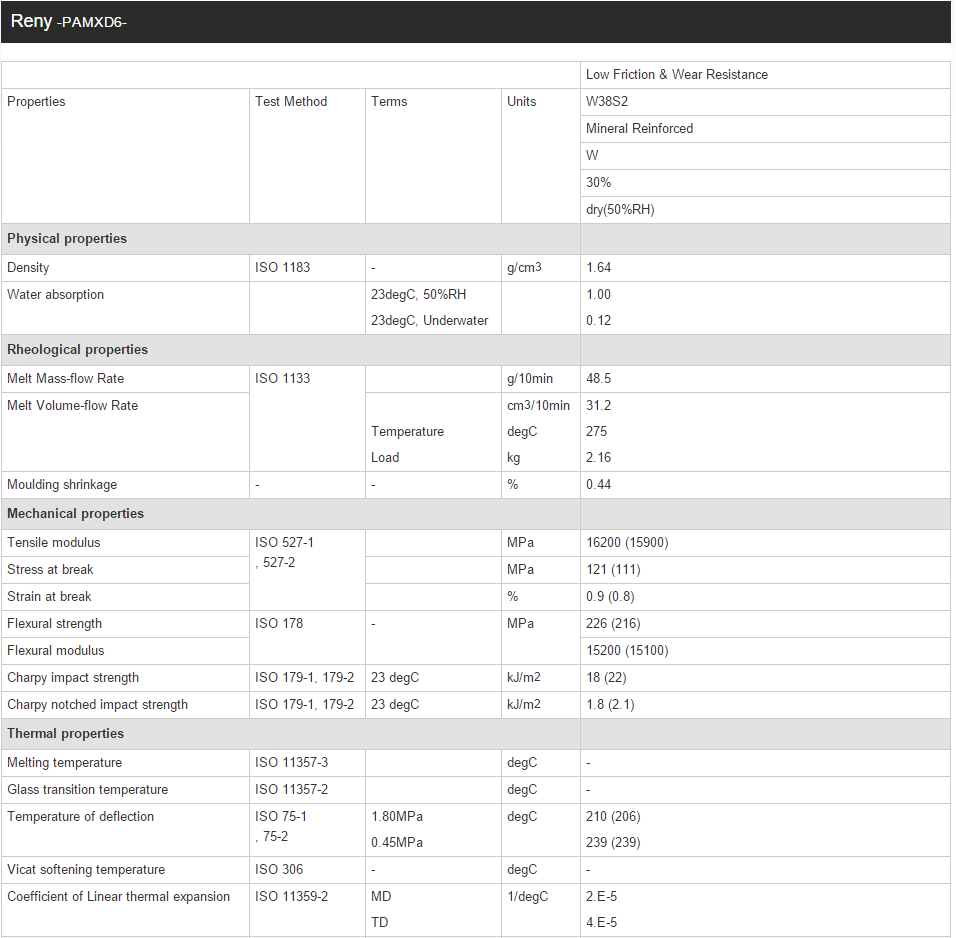Click the "Load" term under Melt Volume-flow Rate
956x938 pixels.
tap(385, 457)
